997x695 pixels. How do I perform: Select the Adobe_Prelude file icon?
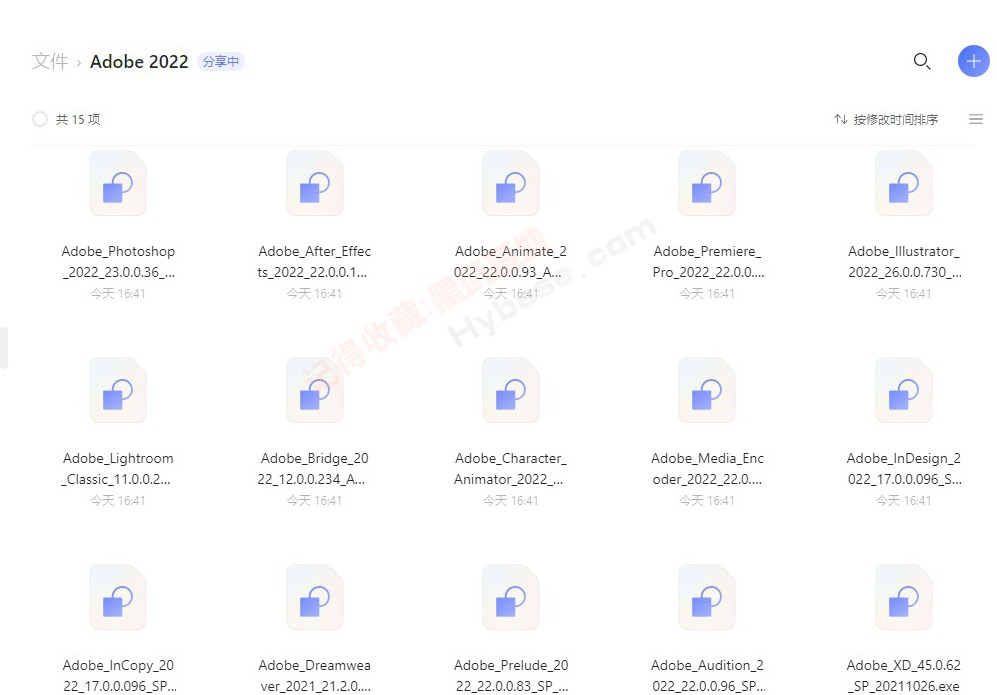(x=511, y=598)
